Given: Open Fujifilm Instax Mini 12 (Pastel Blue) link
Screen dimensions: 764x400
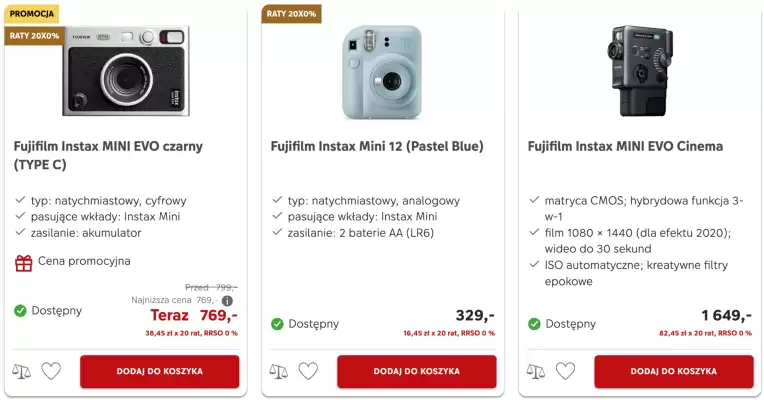Looking at the screenshot, I should pos(377,146).
